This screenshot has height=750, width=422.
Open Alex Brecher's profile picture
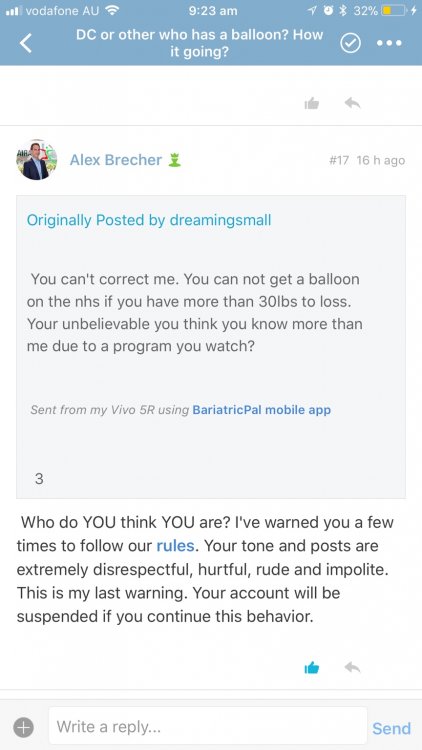point(36,160)
